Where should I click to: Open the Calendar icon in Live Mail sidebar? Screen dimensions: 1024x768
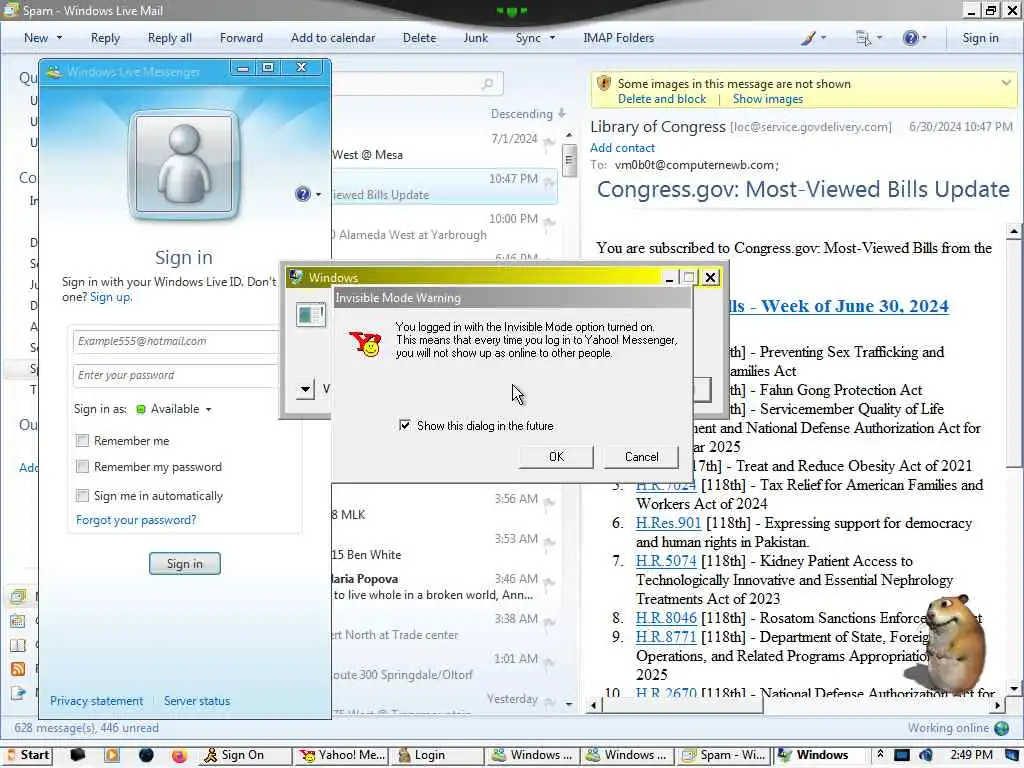pos(18,620)
